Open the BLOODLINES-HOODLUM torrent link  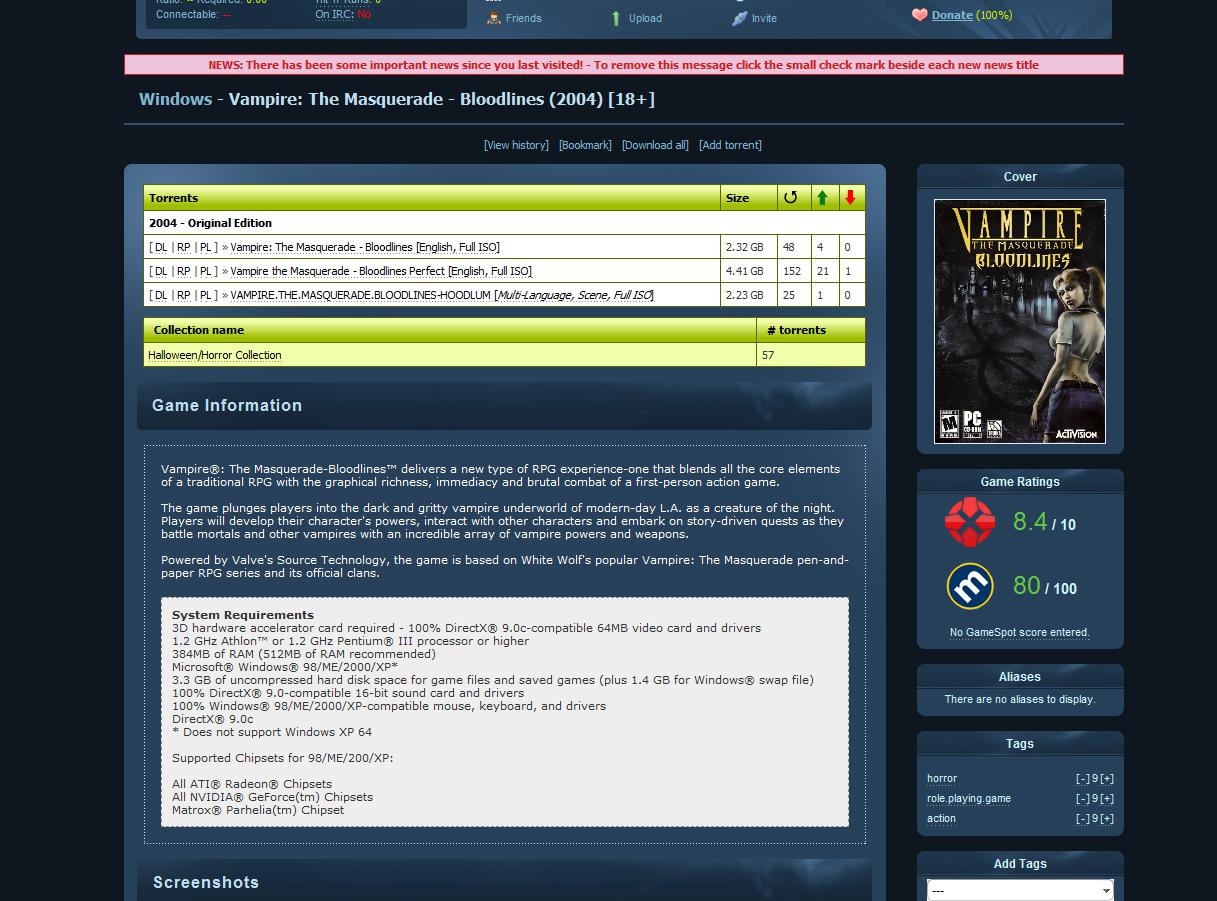(x=442, y=295)
